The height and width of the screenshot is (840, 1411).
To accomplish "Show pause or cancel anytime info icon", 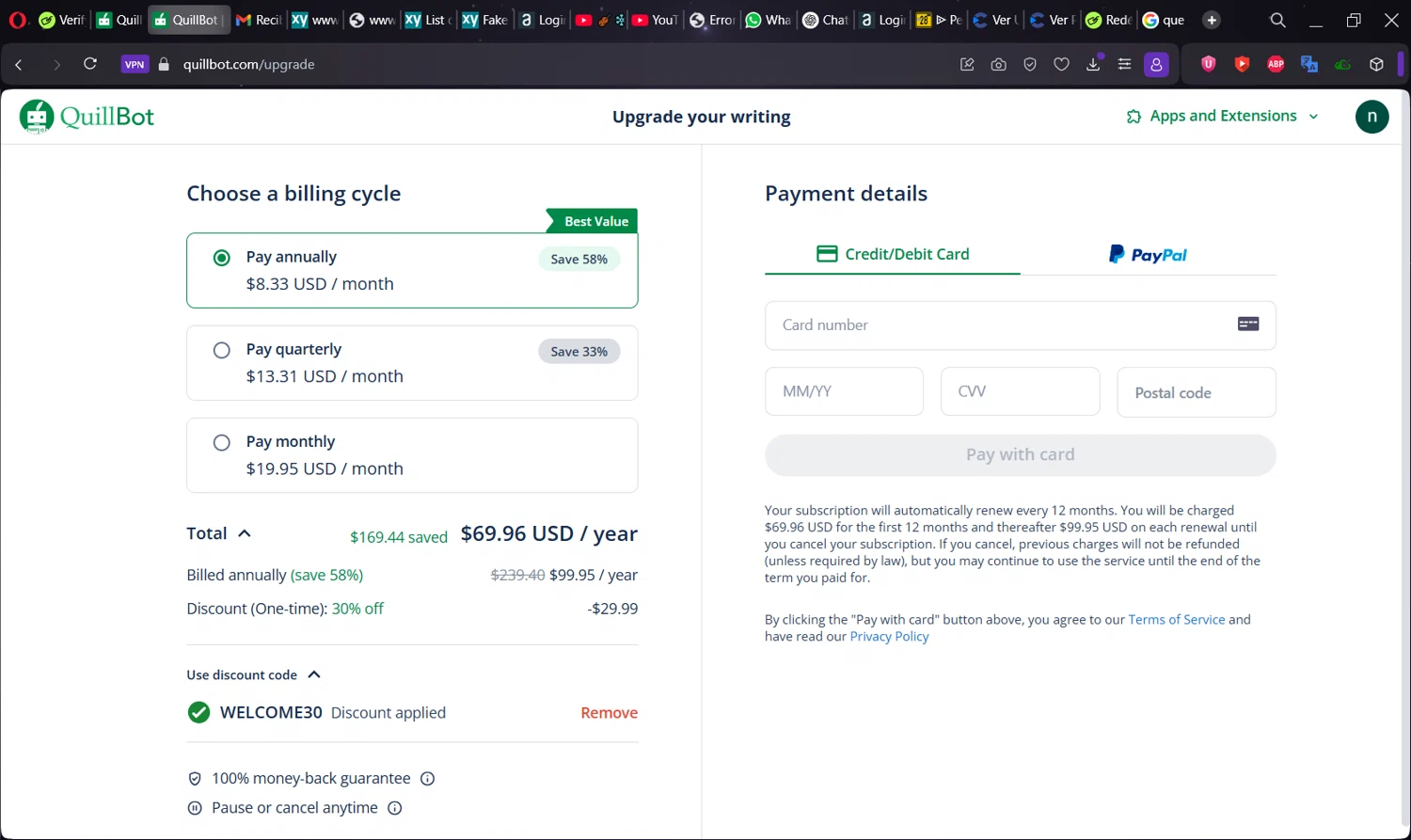I will coord(395,808).
